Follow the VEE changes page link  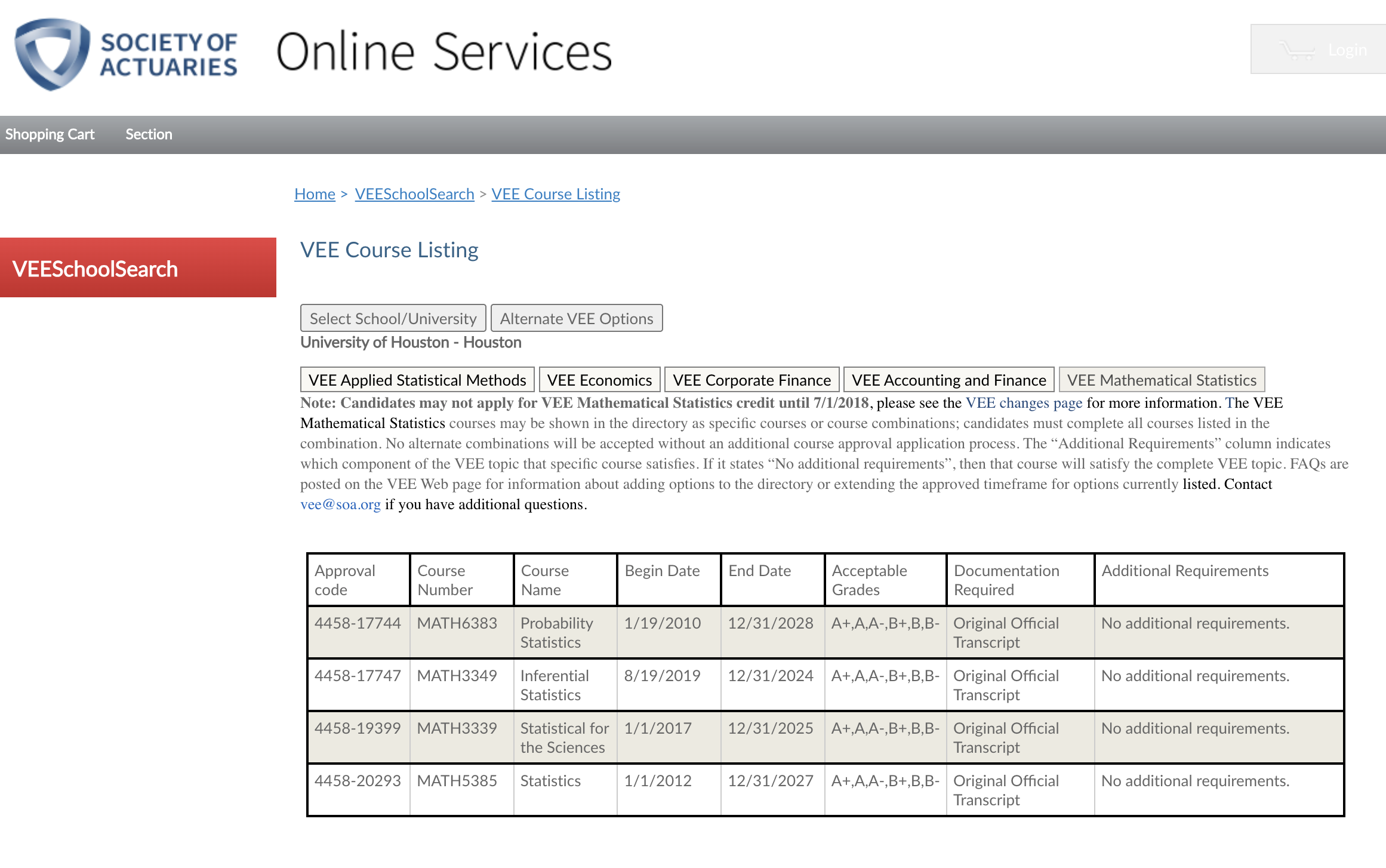click(x=1024, y=403)
